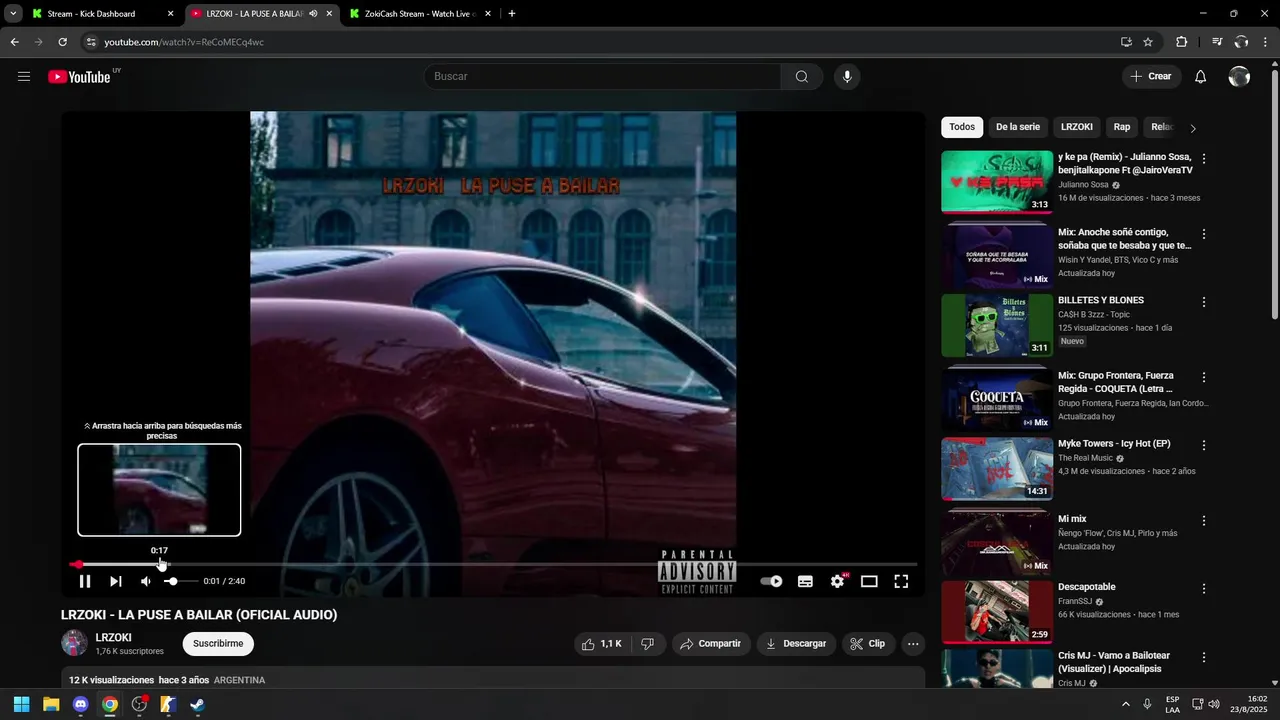
Task: Reload the page
Action: (63, 42)
